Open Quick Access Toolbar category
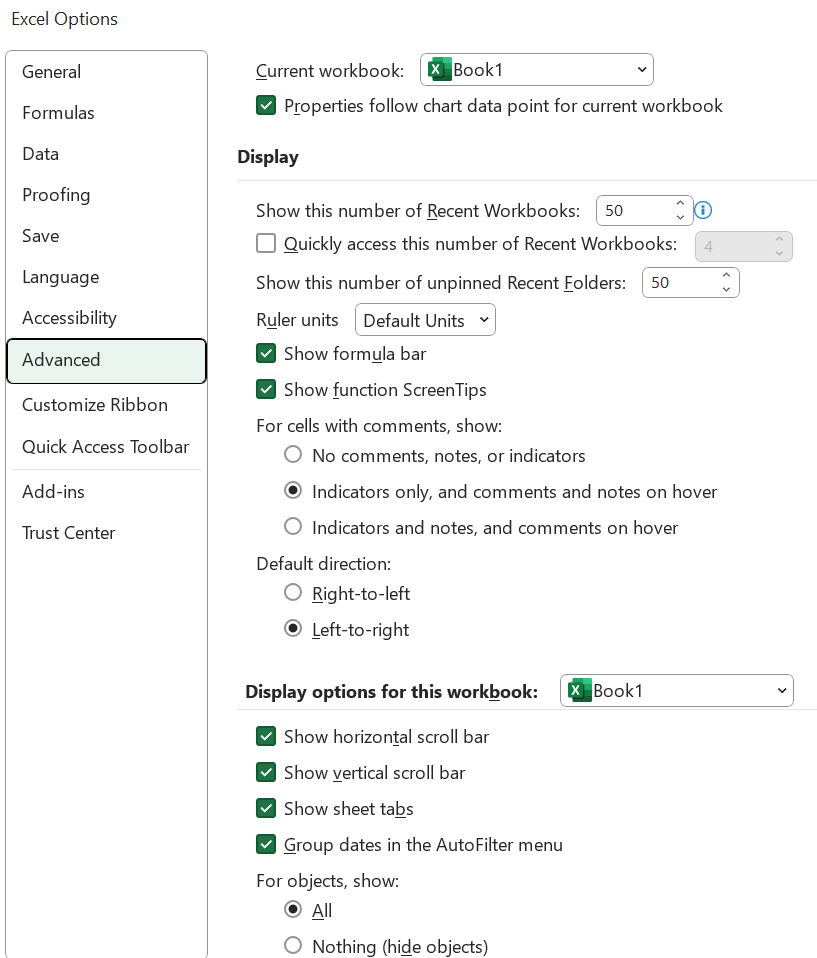Viewport: 817px width, 958px height. click(x=106, y=447)
